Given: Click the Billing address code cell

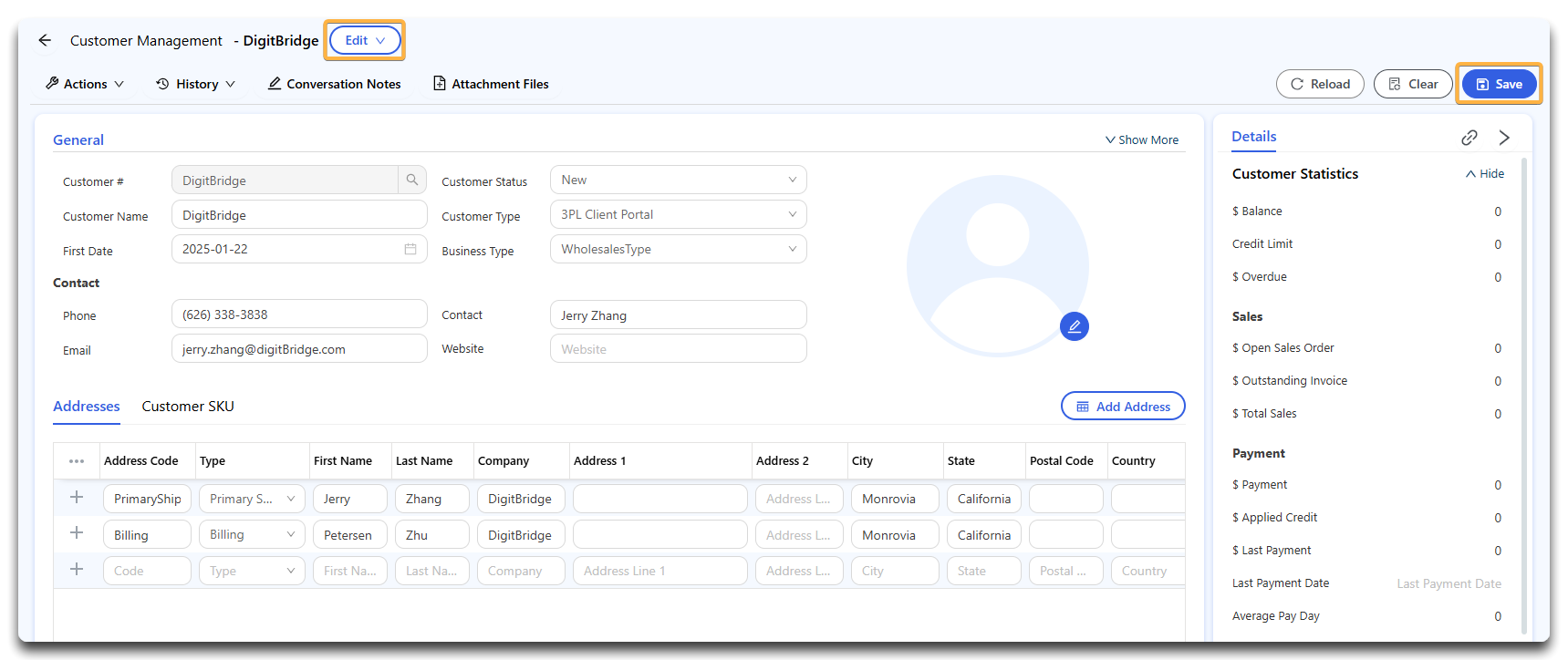Looking at the screenshot, I should [147, 535].
